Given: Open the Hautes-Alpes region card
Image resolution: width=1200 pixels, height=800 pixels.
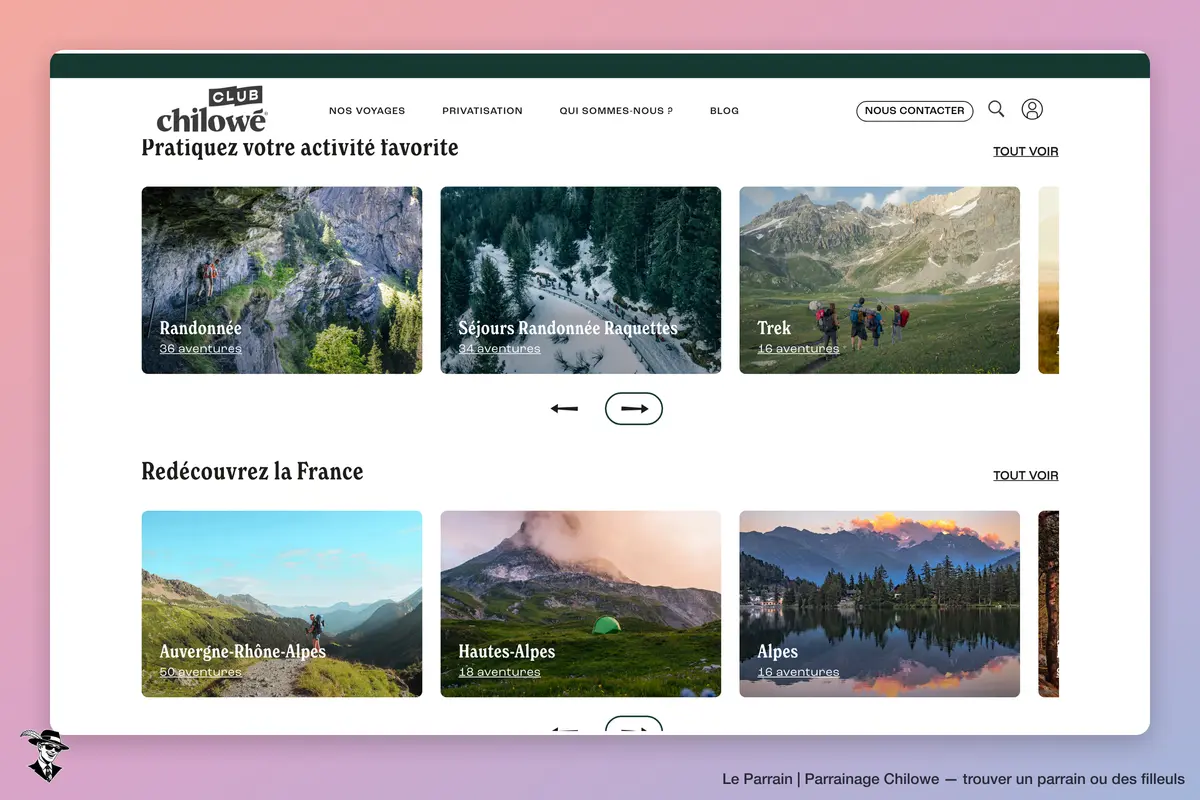Looking at the screenshot, I should [x=581, y=604].
